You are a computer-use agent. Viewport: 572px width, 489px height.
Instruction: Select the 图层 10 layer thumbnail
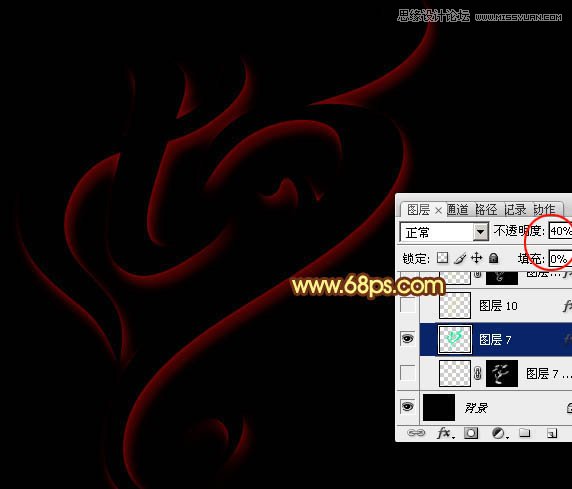point(455,306)
